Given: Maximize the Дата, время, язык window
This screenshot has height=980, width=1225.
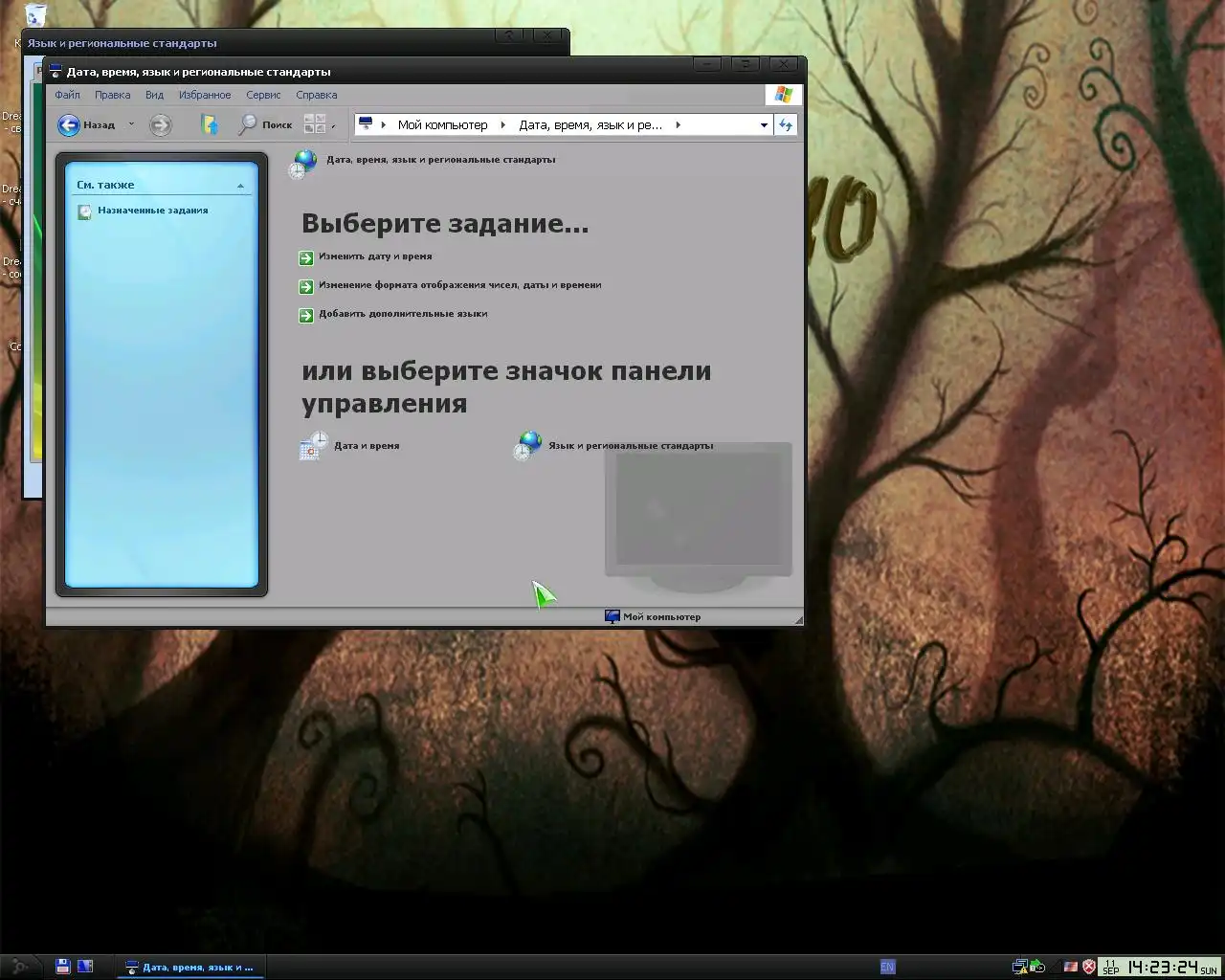Looking at the screenshot, I should 745,64.
